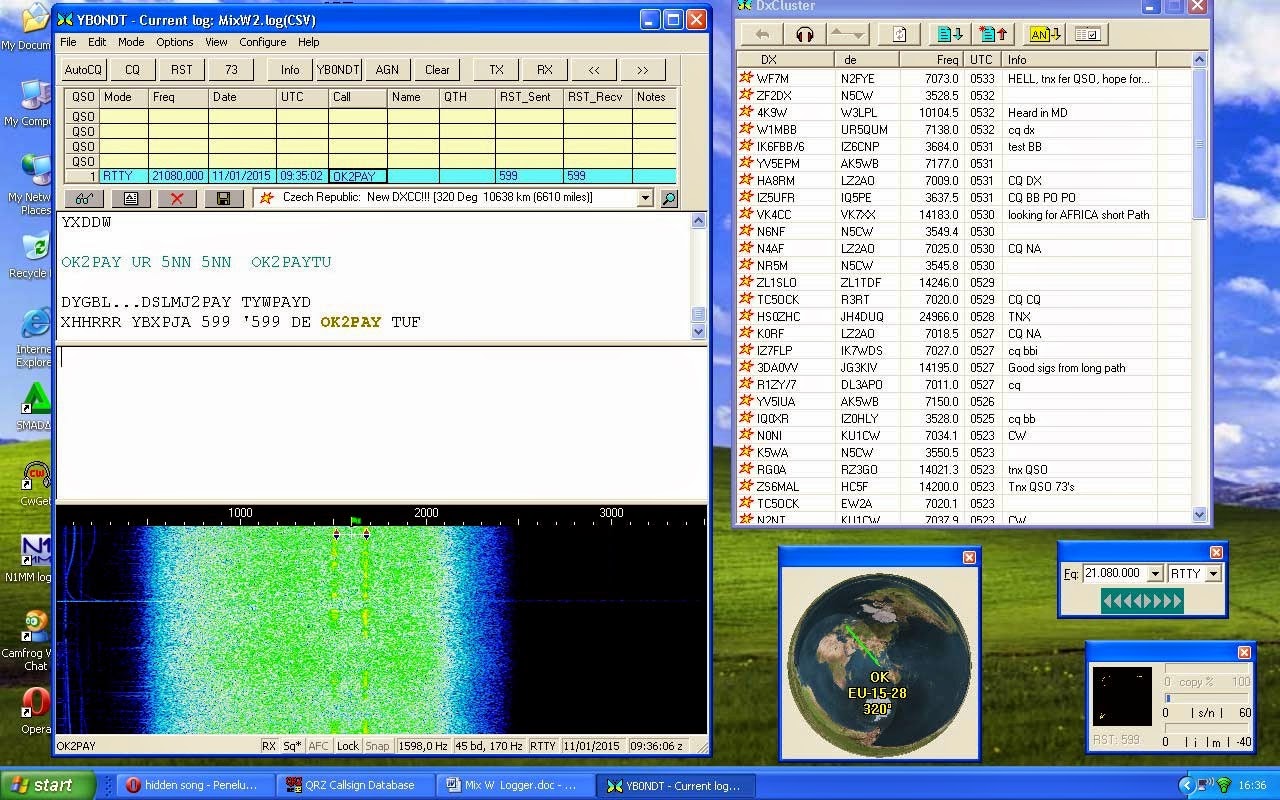Image resolution: width=1280 pixels, height=800 pixels.
Task: Click the headphones icon in DxCluster toolbar
Action: point(804,34)
